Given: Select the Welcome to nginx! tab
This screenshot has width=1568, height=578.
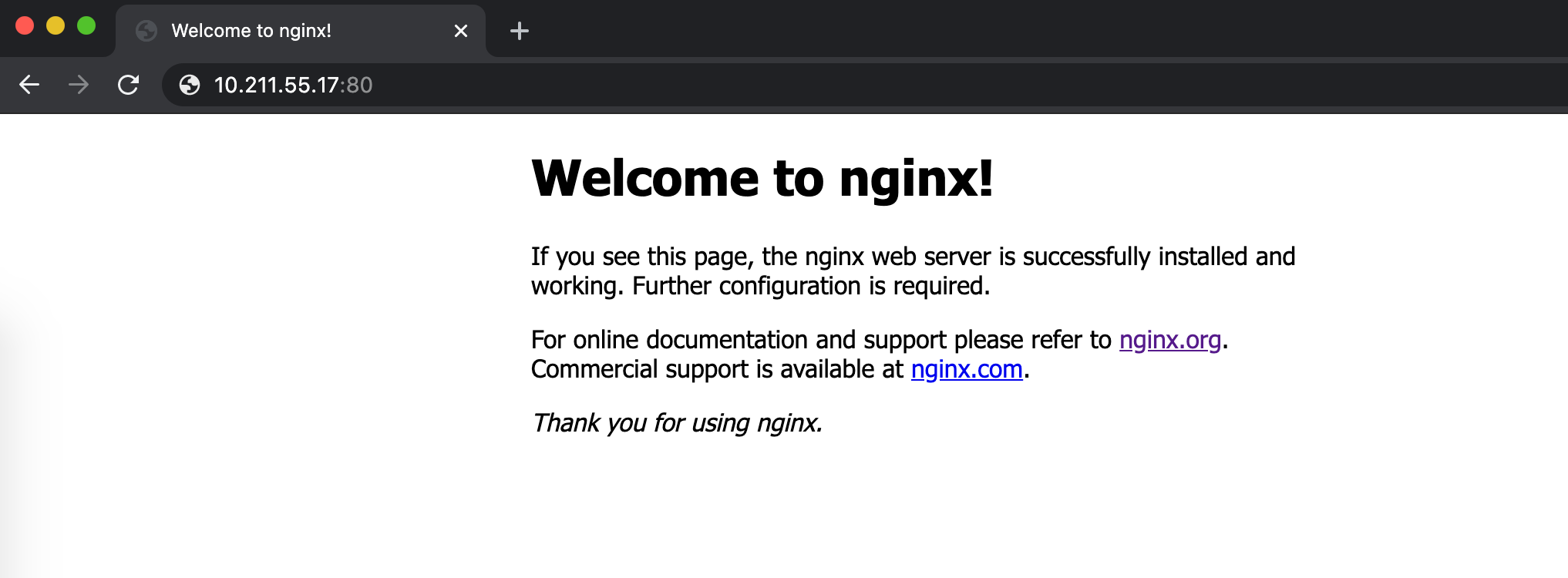Looking at the screenshot, I should (301, 31).
